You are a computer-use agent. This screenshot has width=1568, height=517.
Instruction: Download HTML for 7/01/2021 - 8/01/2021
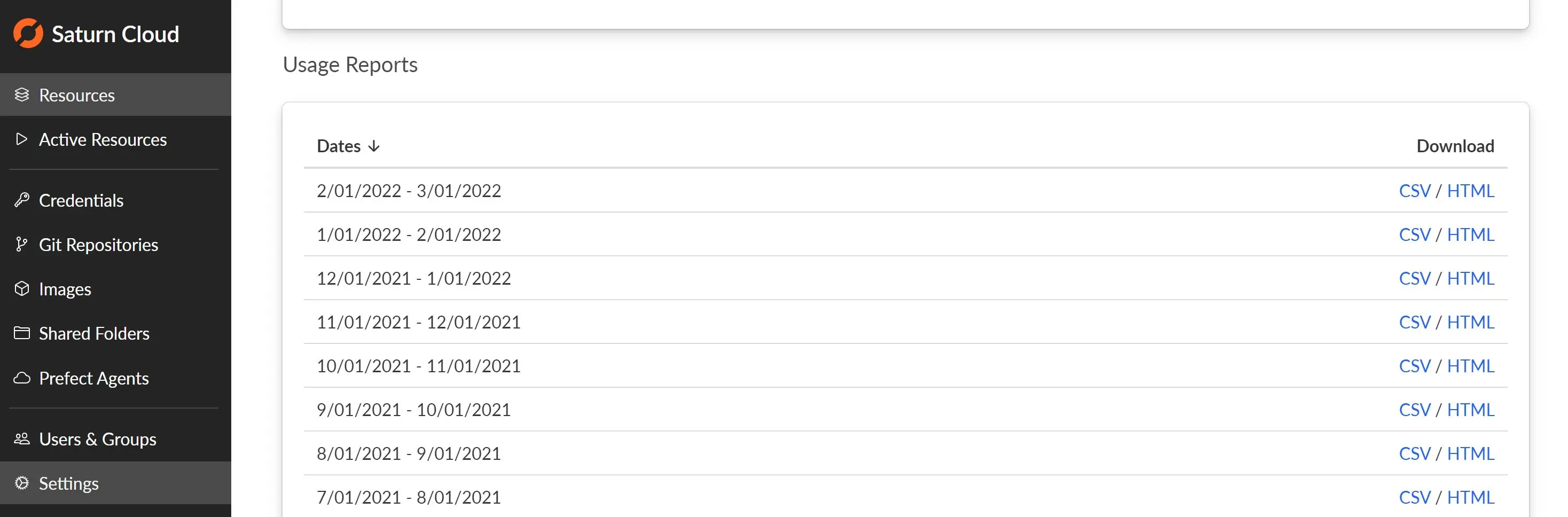click(x=1471, y=497)
